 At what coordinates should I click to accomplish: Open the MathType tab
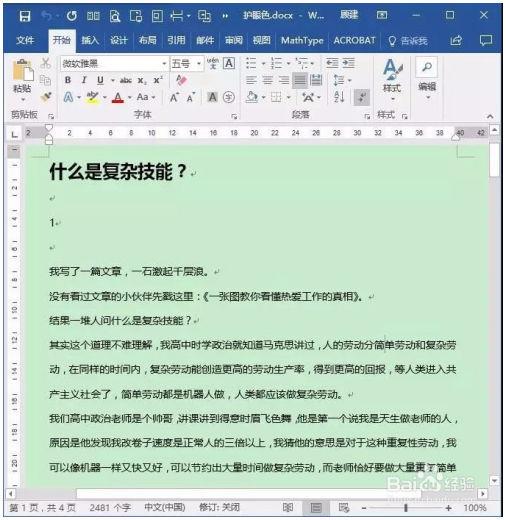tap(302, 41)
